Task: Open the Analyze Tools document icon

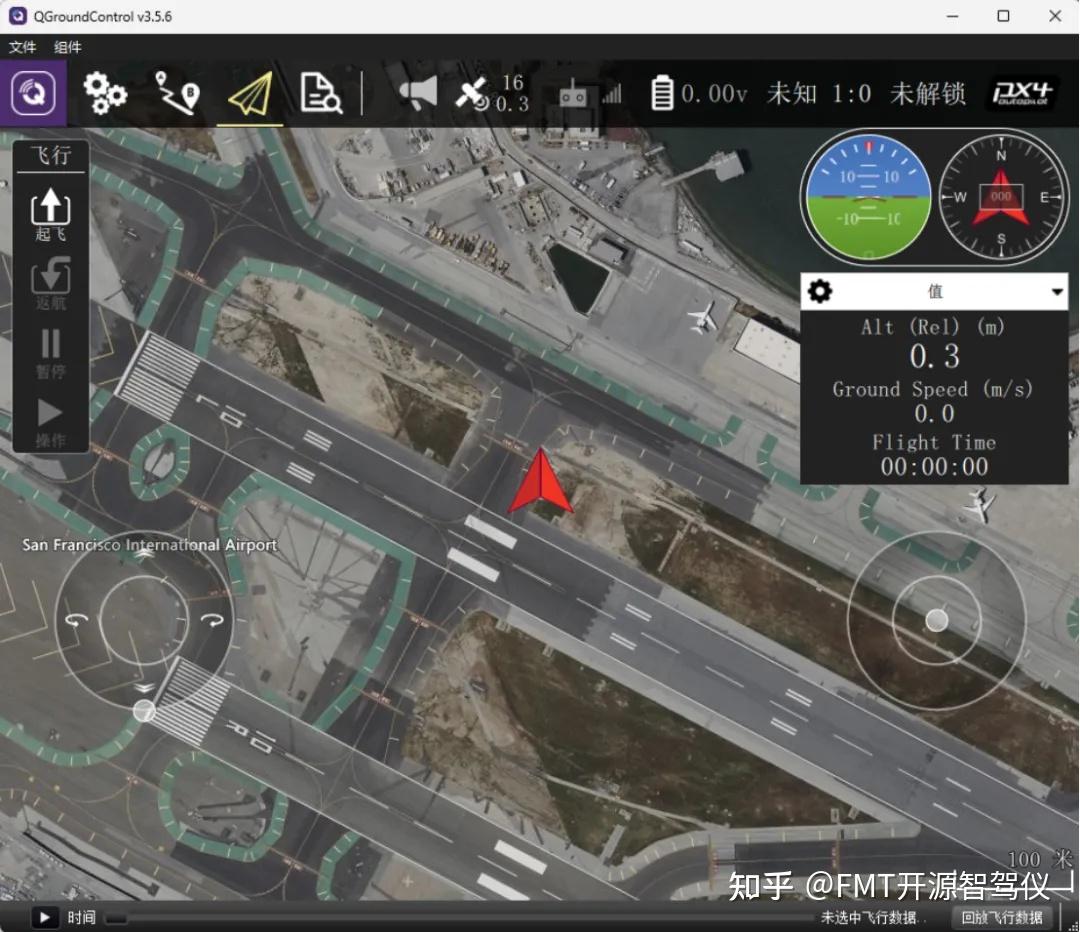Action: [x=322, y=90]
